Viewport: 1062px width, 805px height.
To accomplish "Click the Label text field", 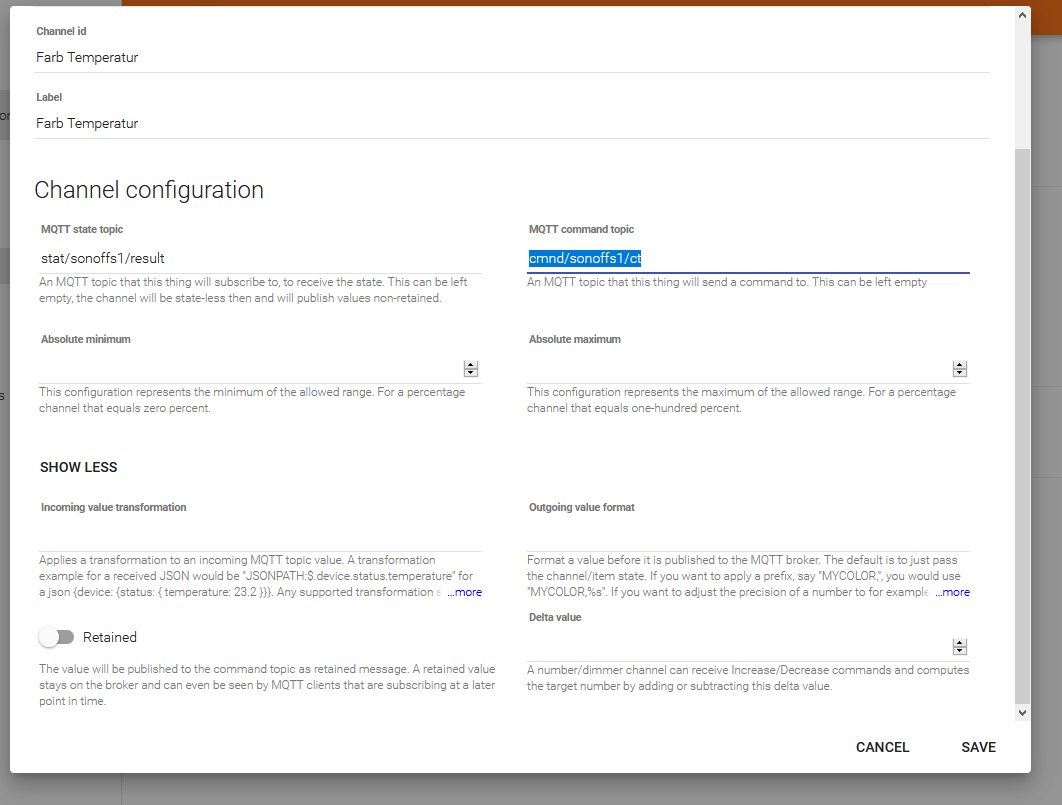I will (511, 124).
